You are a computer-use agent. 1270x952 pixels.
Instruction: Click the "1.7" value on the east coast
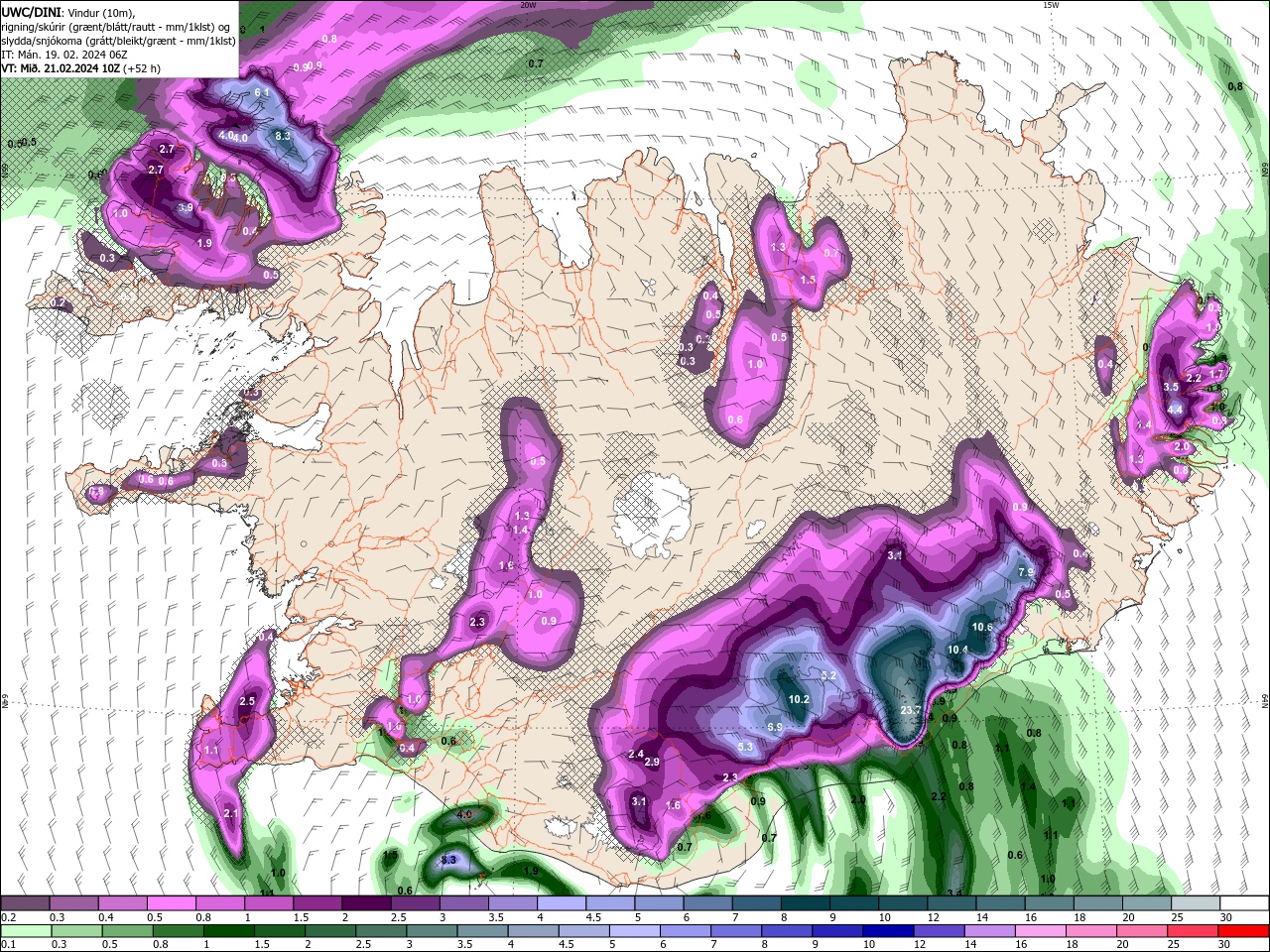pos(1218,372)
